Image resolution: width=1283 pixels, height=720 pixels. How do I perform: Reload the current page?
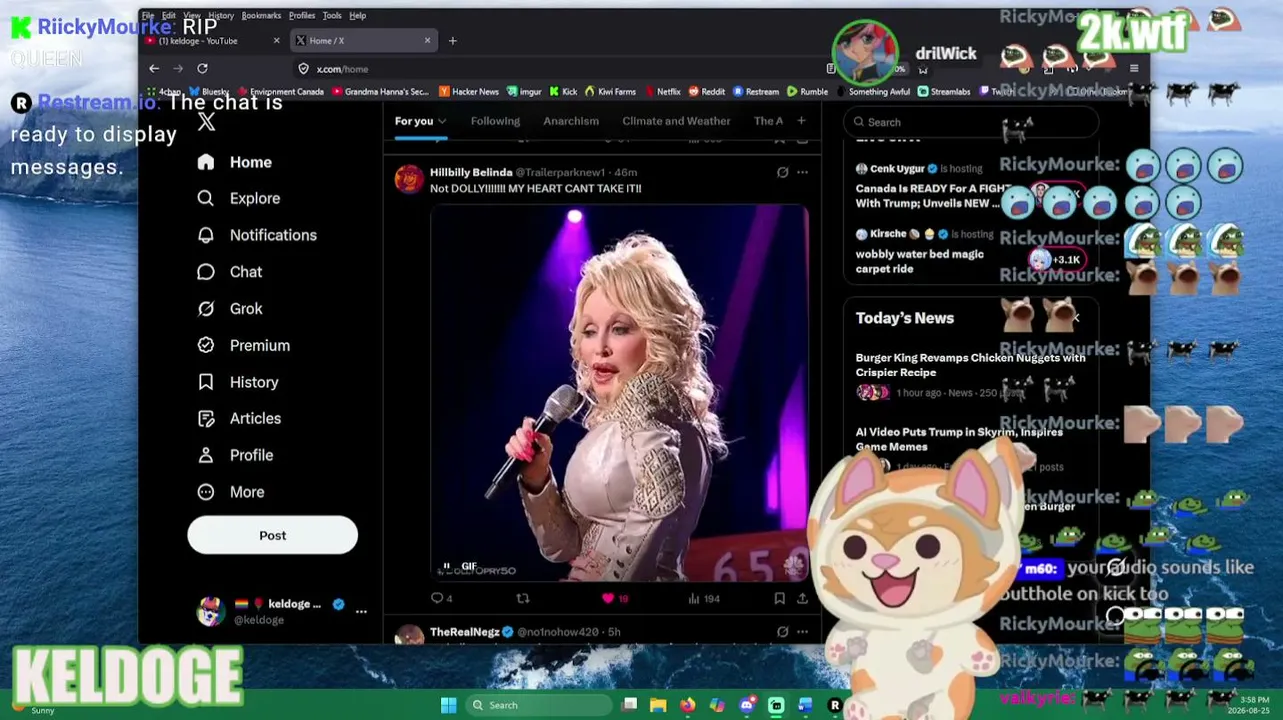click(202, 69)
